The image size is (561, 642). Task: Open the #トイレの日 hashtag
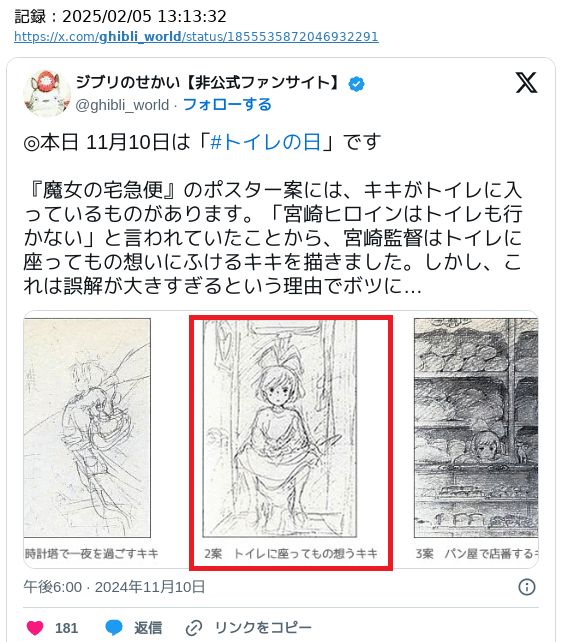click(265, 142)
